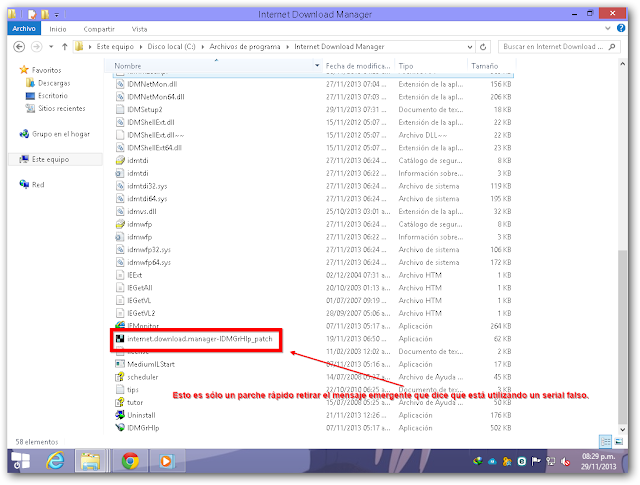Open recent locations dropdown arrow
Screen dimensions: 640x485
click(x=51, y=47)
